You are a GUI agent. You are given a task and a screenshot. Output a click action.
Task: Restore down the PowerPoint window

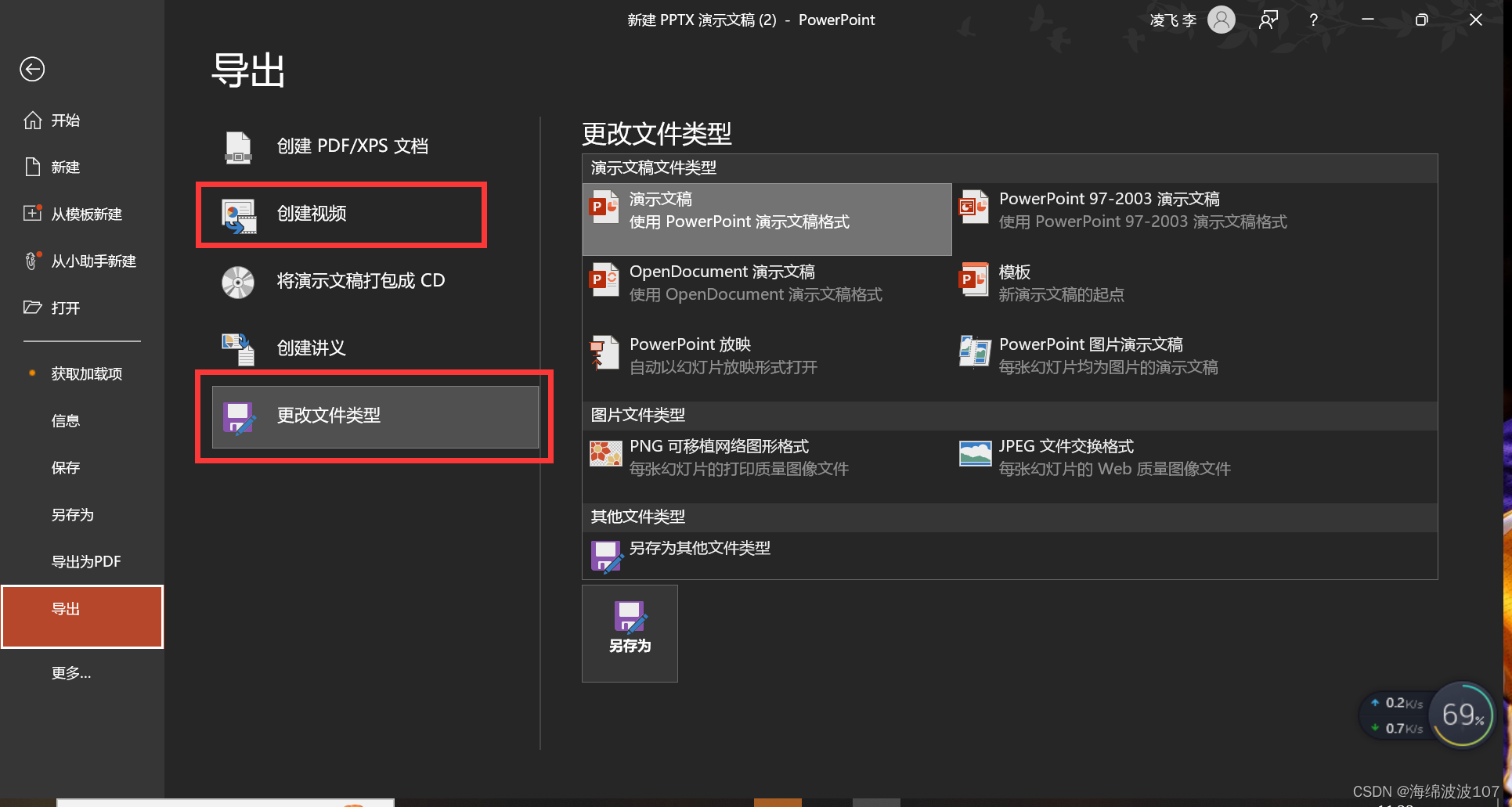coord(1422,20)
